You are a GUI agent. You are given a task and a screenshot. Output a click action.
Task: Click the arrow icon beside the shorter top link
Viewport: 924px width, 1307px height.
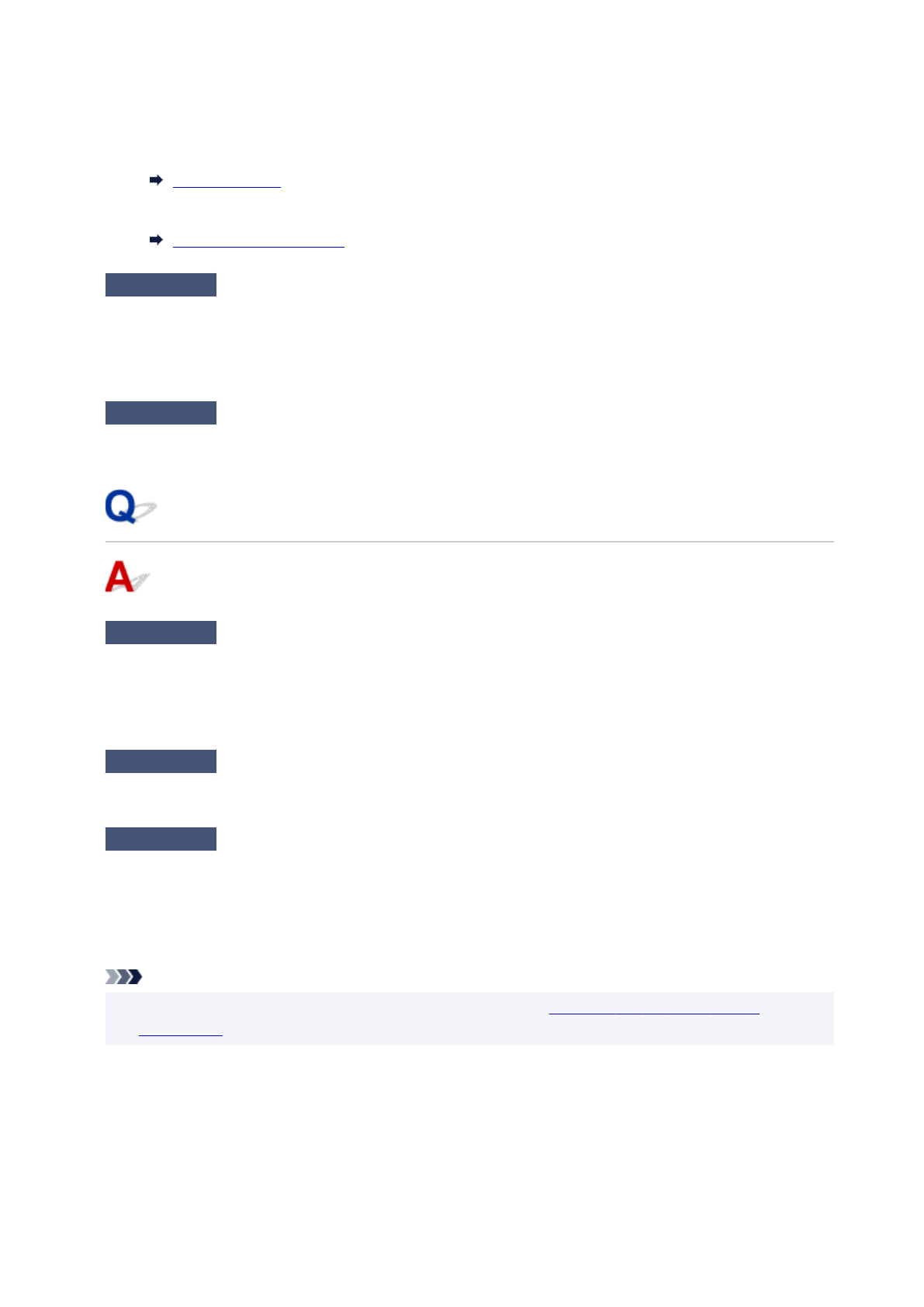pos(156,180)
